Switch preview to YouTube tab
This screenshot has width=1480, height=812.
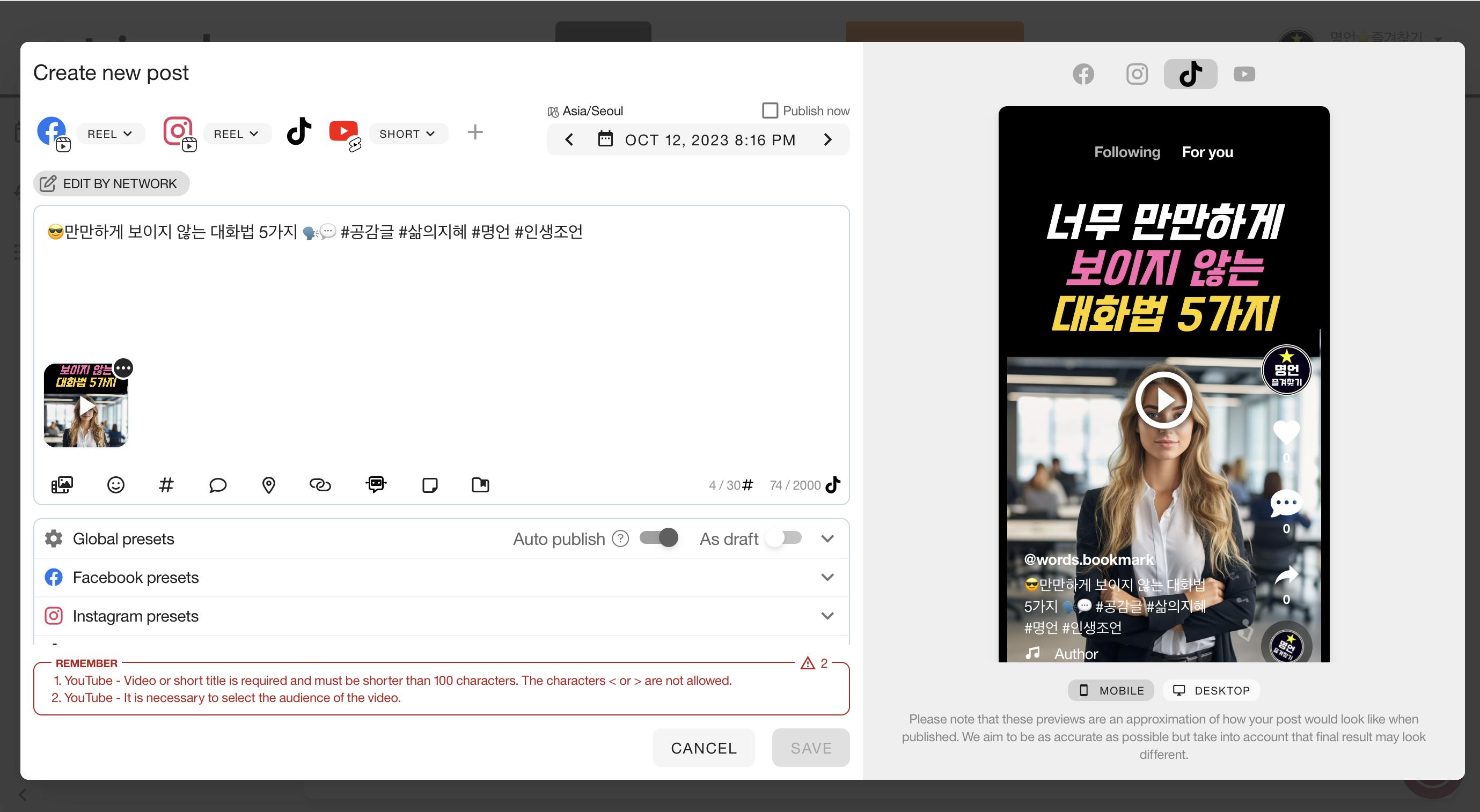point(1244,74)
